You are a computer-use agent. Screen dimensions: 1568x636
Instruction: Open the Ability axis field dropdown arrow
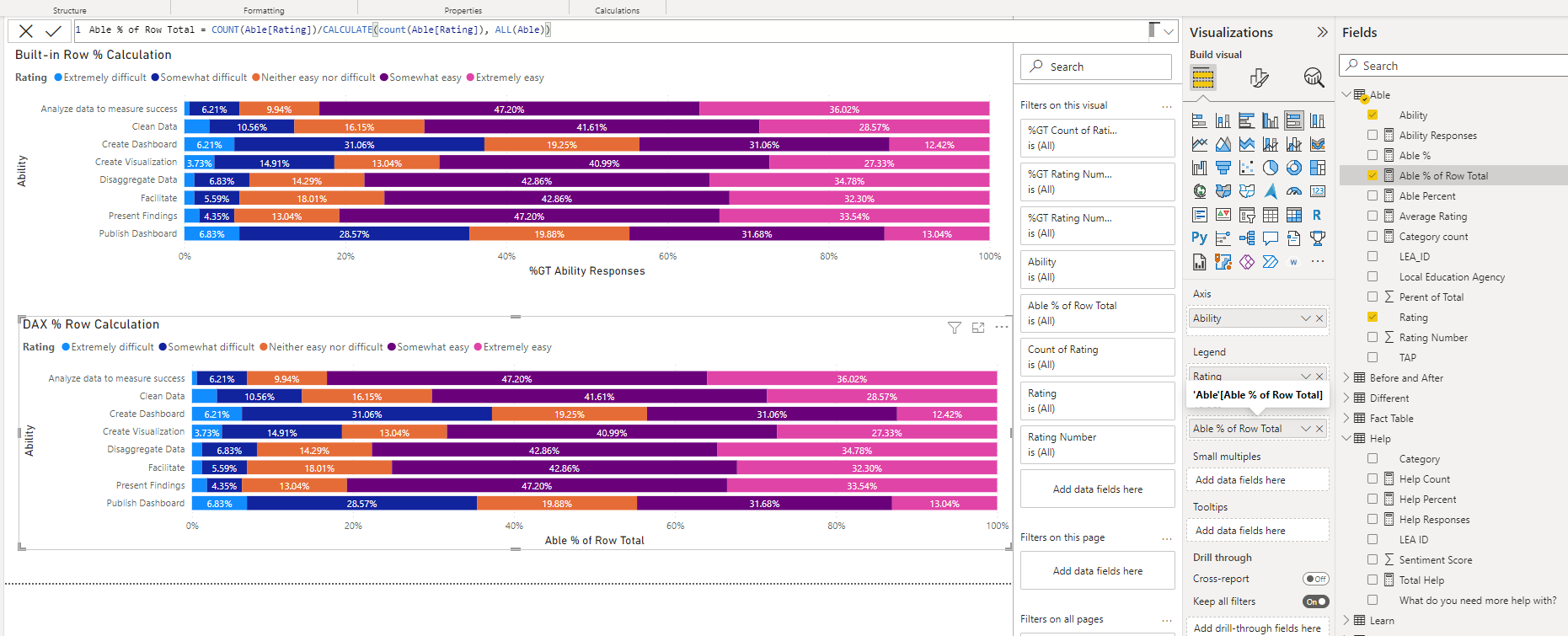(x=1306, y=318)
